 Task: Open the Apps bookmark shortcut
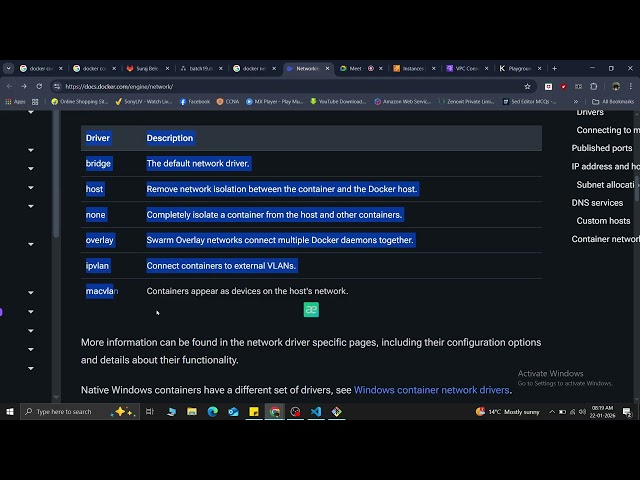pos(15,102)
